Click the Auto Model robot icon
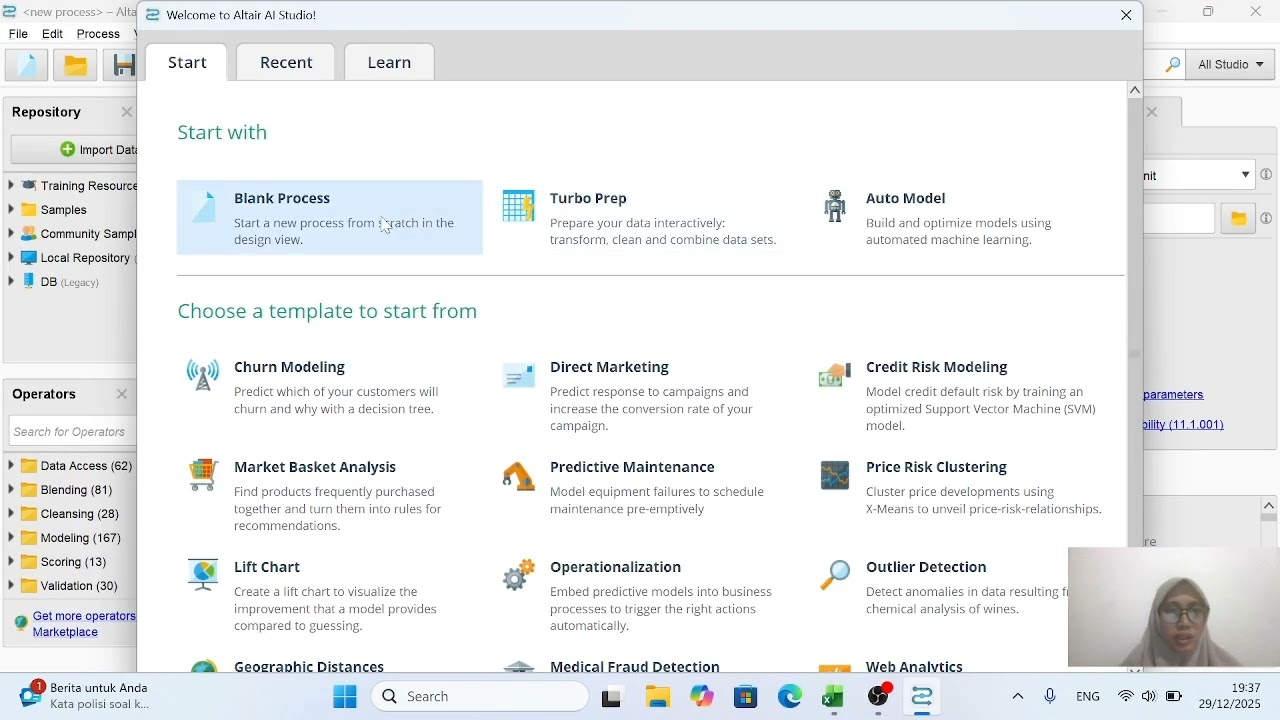This screenshot has height=720, width=1280. (834, 206)
